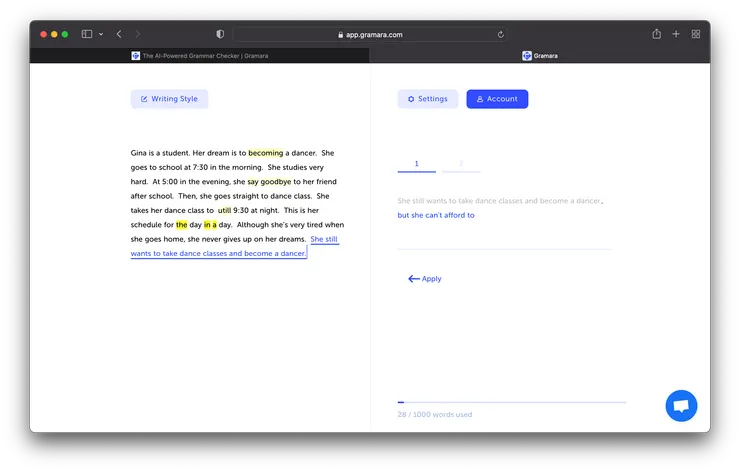Expand the sidebar dropdown chevron
Screen dimensions: 740x472
[x=101, y=34]
